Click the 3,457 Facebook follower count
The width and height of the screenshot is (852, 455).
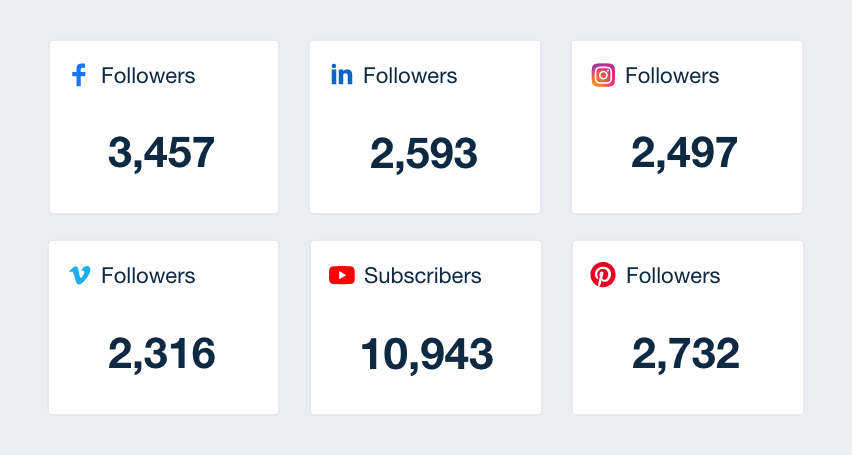click(x=161, y=153)
